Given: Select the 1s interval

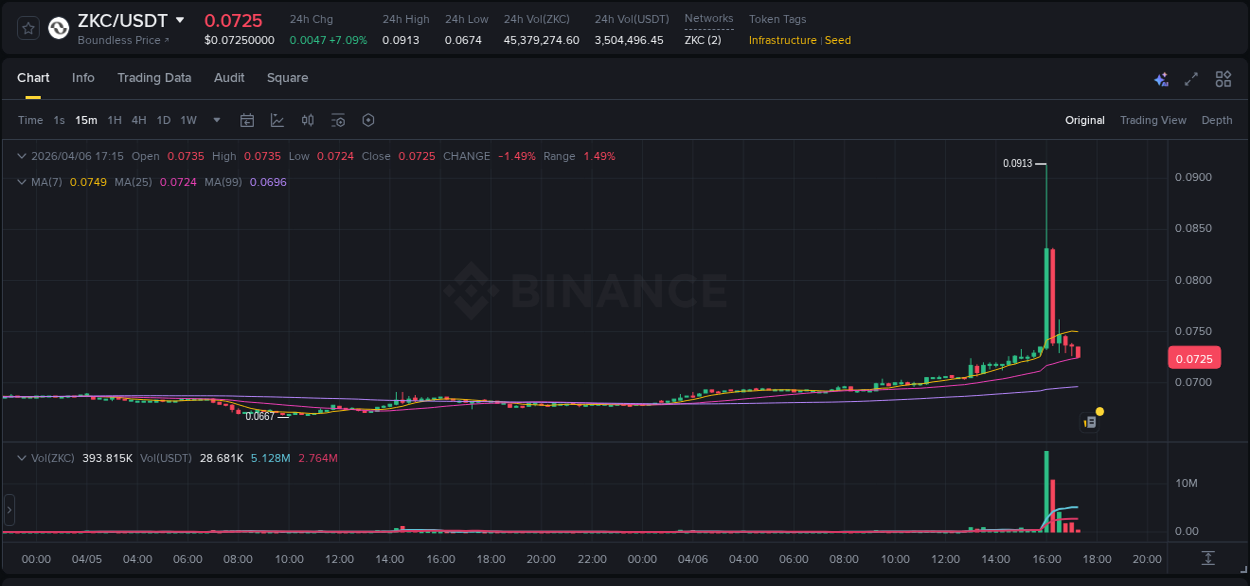Looking at the screenshot, I should [59, 120].
